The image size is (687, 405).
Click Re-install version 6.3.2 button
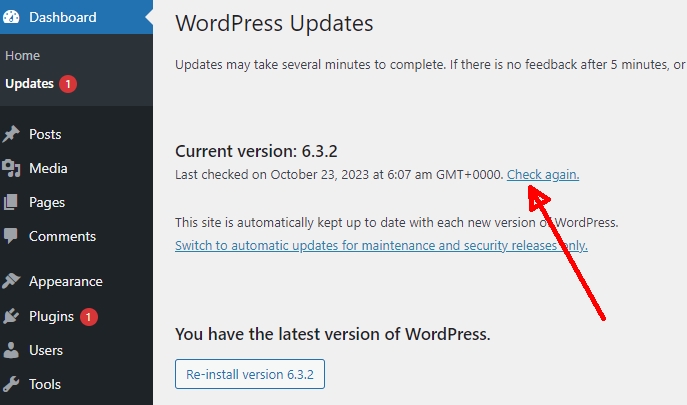tap(250, 374)
